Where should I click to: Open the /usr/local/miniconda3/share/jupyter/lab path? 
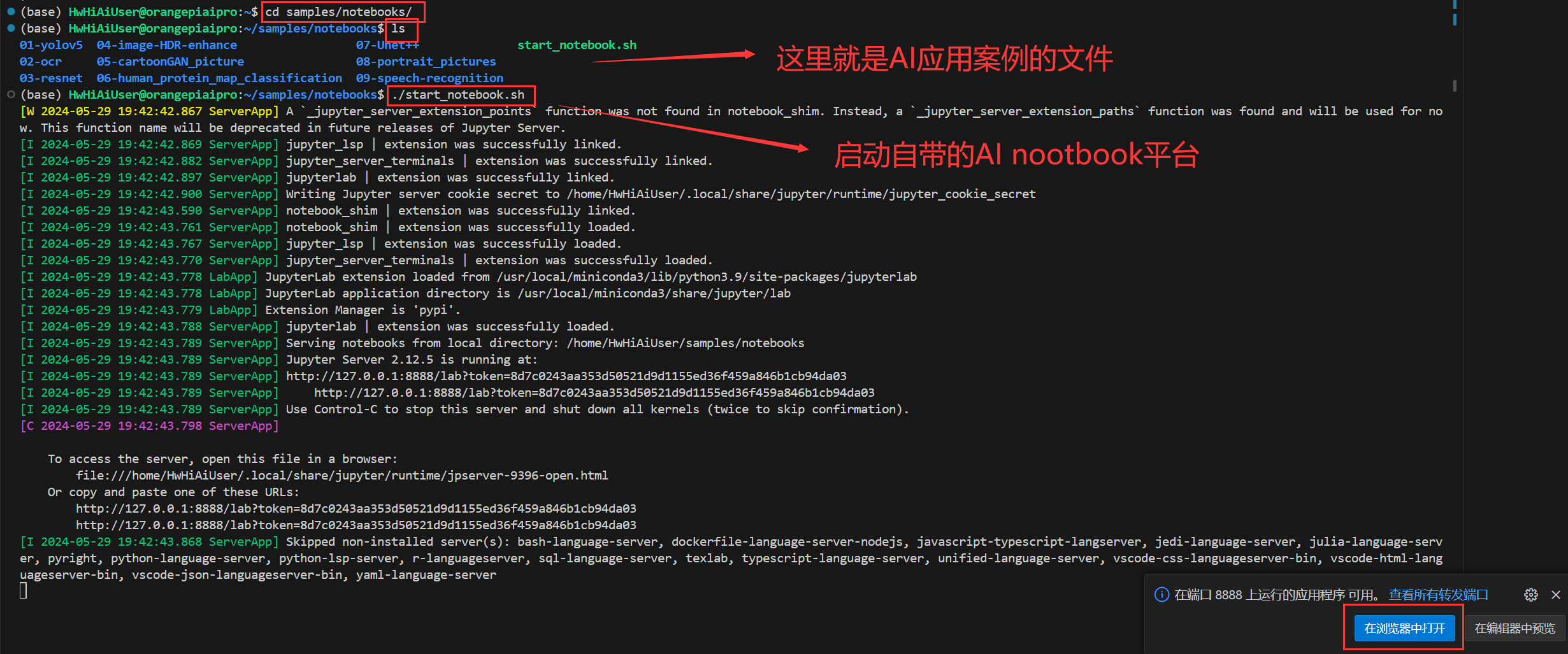point(654,294)
